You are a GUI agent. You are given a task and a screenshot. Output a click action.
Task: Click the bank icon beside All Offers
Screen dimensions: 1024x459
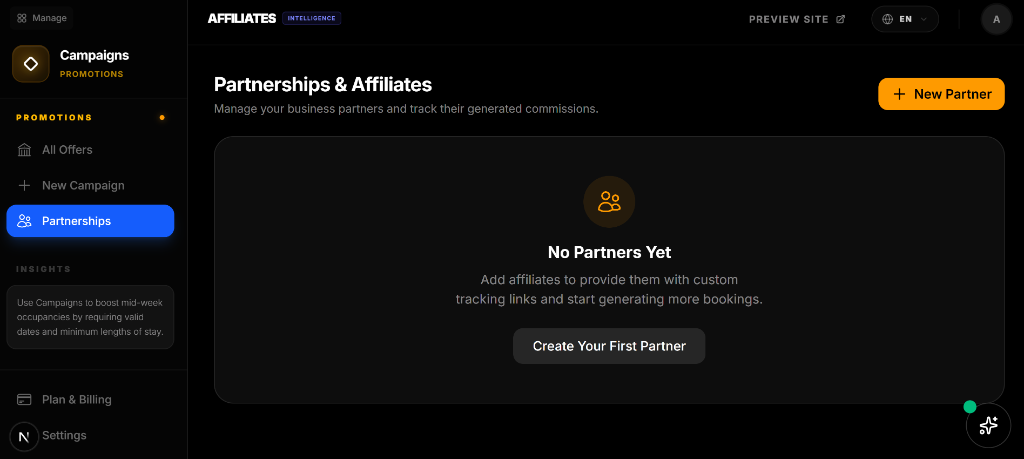25,150
